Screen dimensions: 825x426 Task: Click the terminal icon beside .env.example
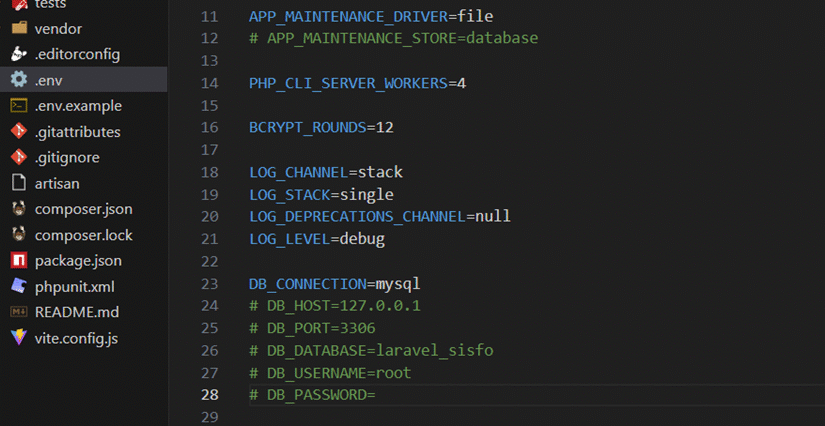click(x=18, y=106)
